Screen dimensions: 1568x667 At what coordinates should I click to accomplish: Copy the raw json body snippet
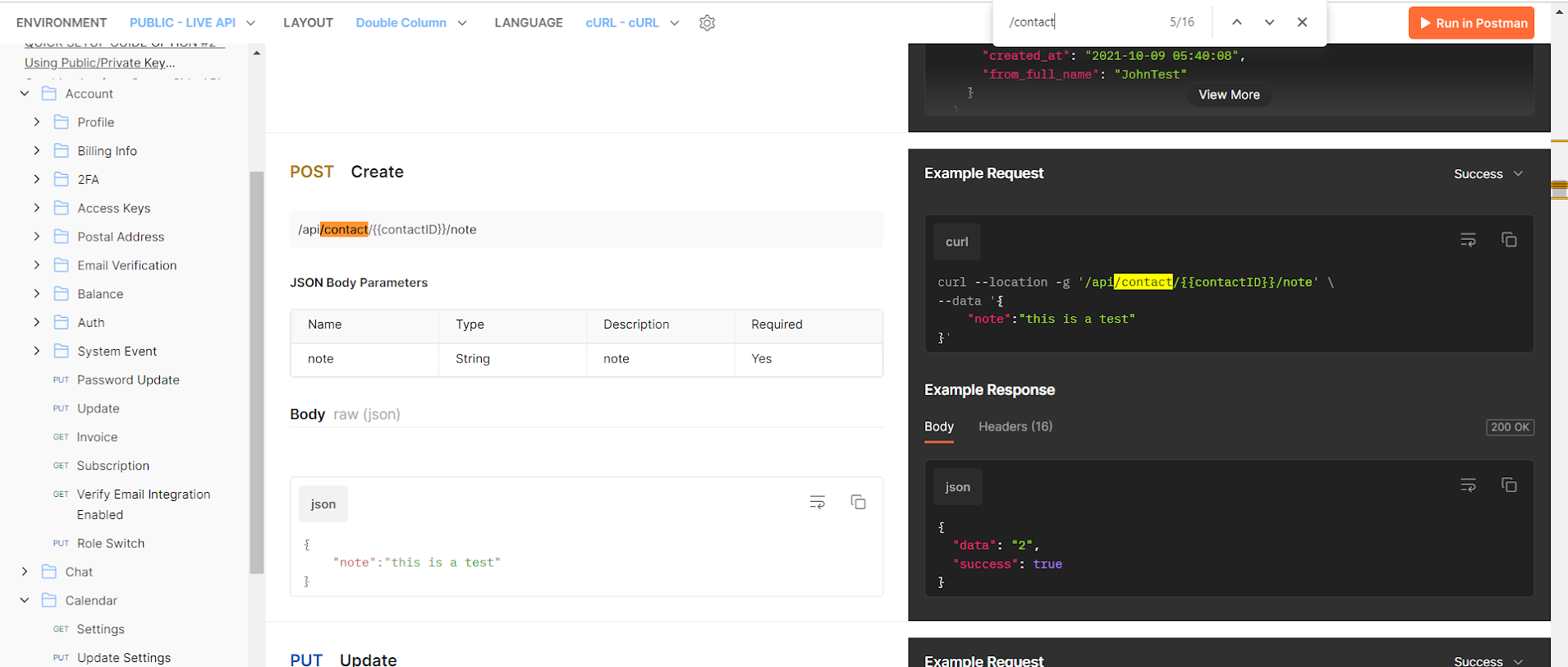pyautogui.click(x=858, y=502)
